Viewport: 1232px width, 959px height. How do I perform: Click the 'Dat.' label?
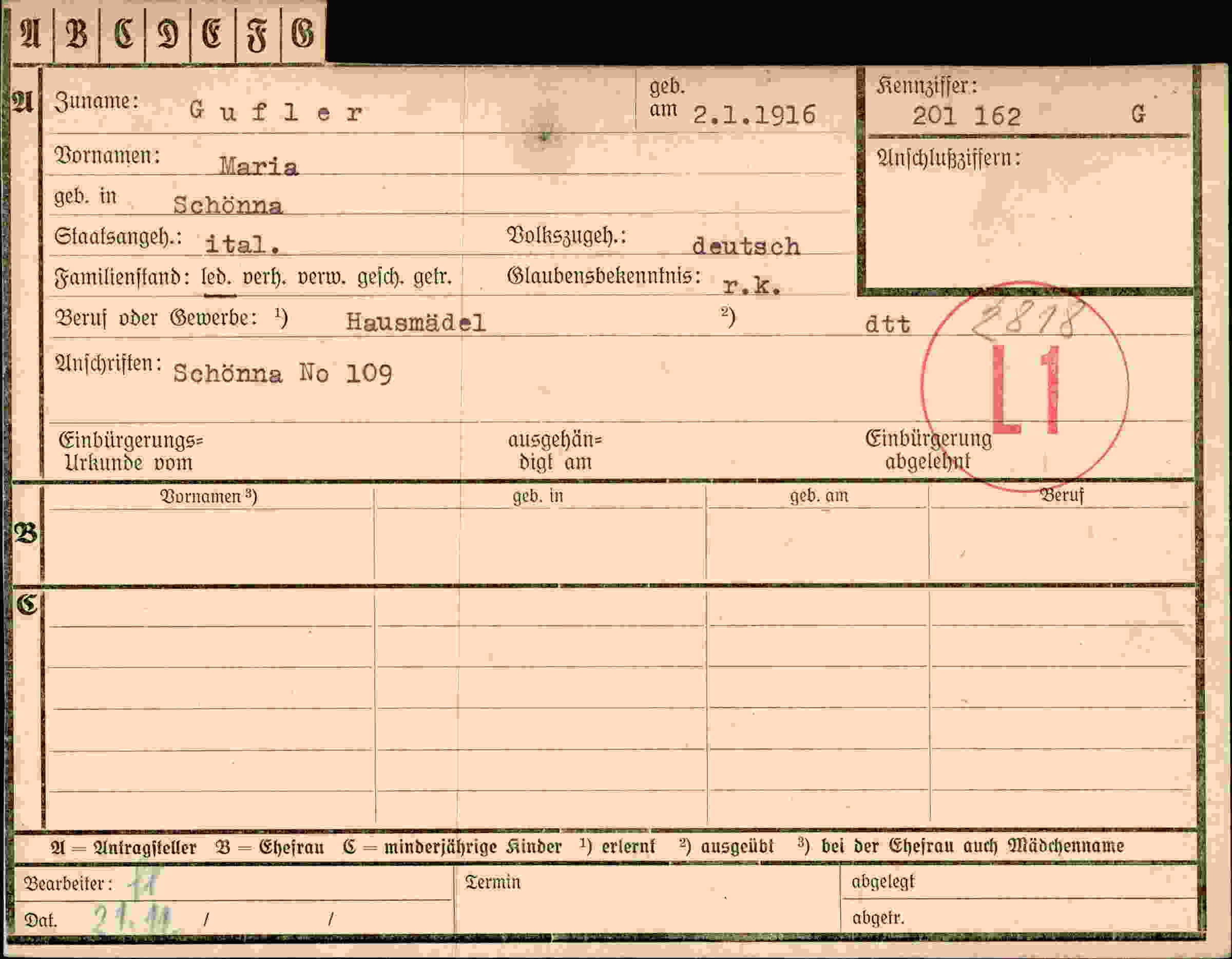(40, 921)
